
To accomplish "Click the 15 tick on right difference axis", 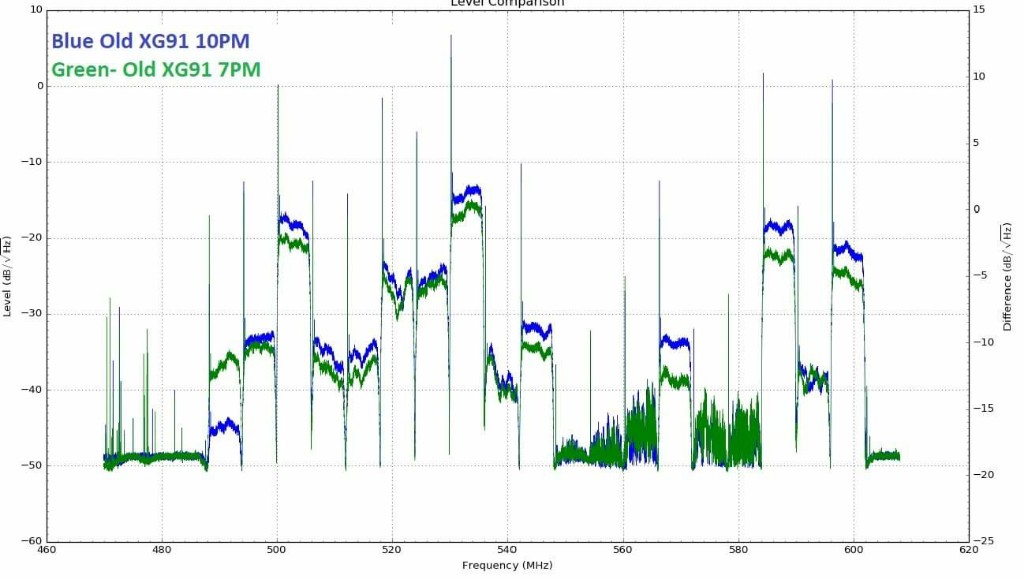I will point(981,10).
